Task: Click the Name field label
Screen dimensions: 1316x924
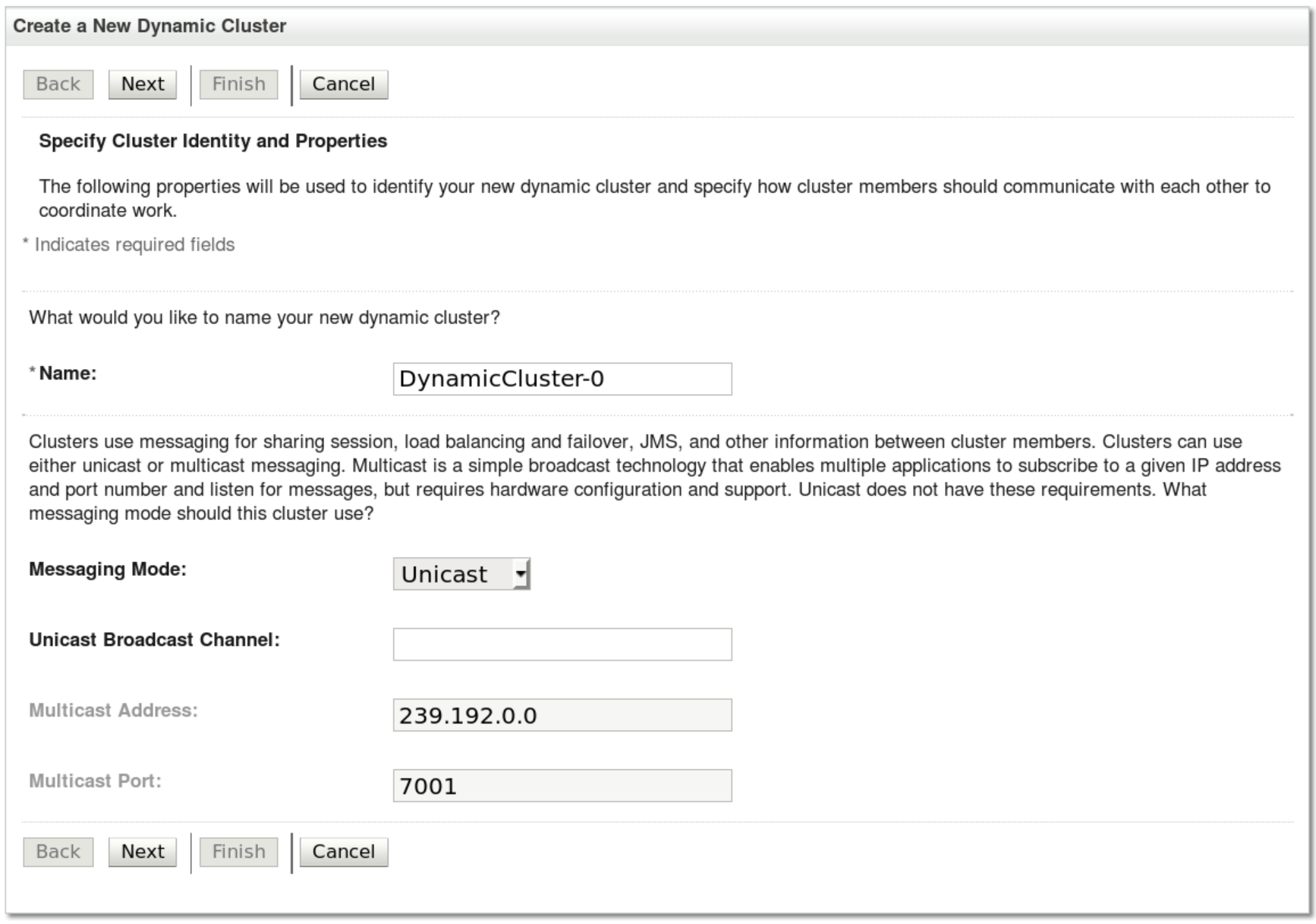Action: 68,374
